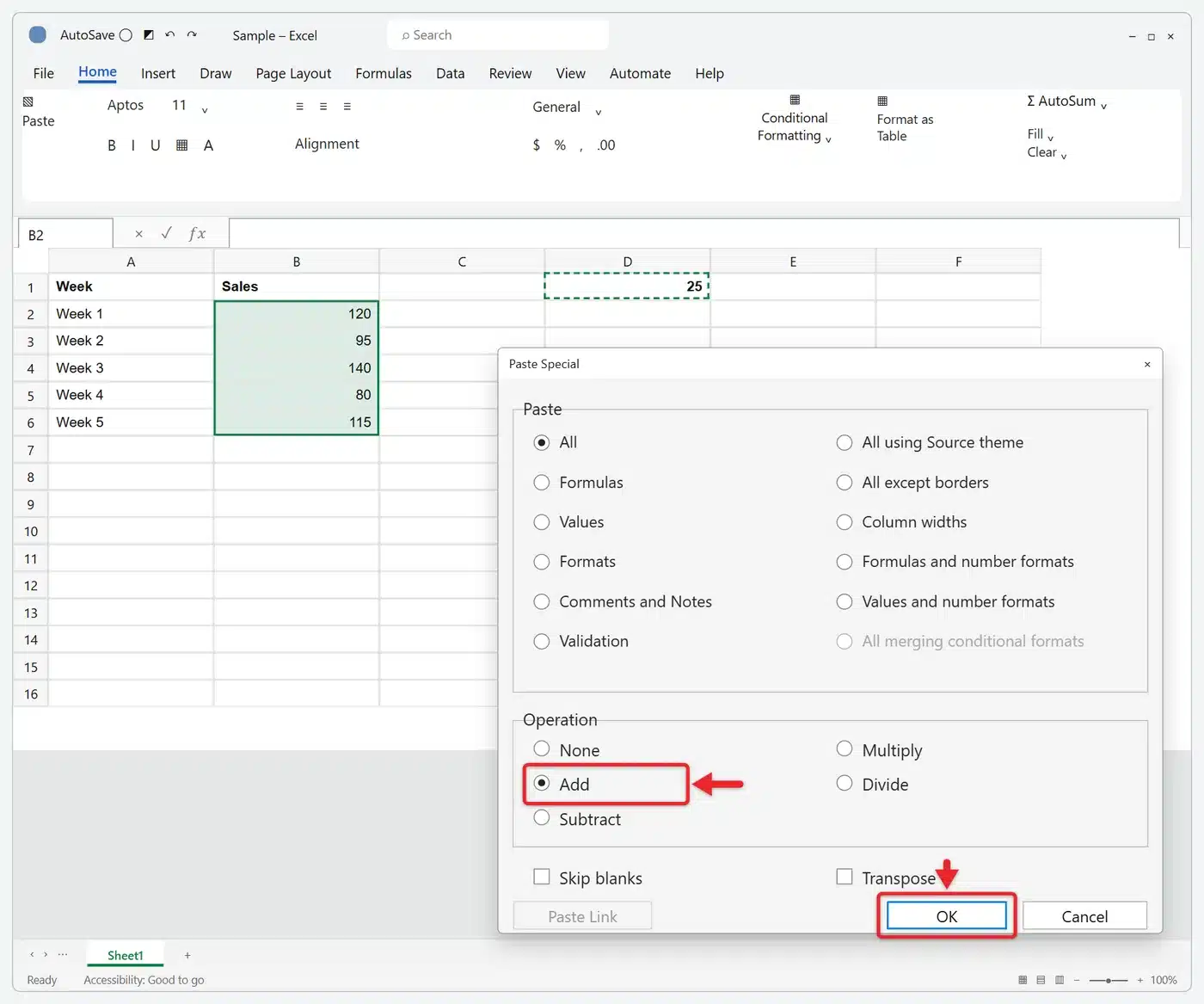This screenshot has width=1204, height=1004.
Task: Select the Sheet1 tab
Action: coord(126,956)
